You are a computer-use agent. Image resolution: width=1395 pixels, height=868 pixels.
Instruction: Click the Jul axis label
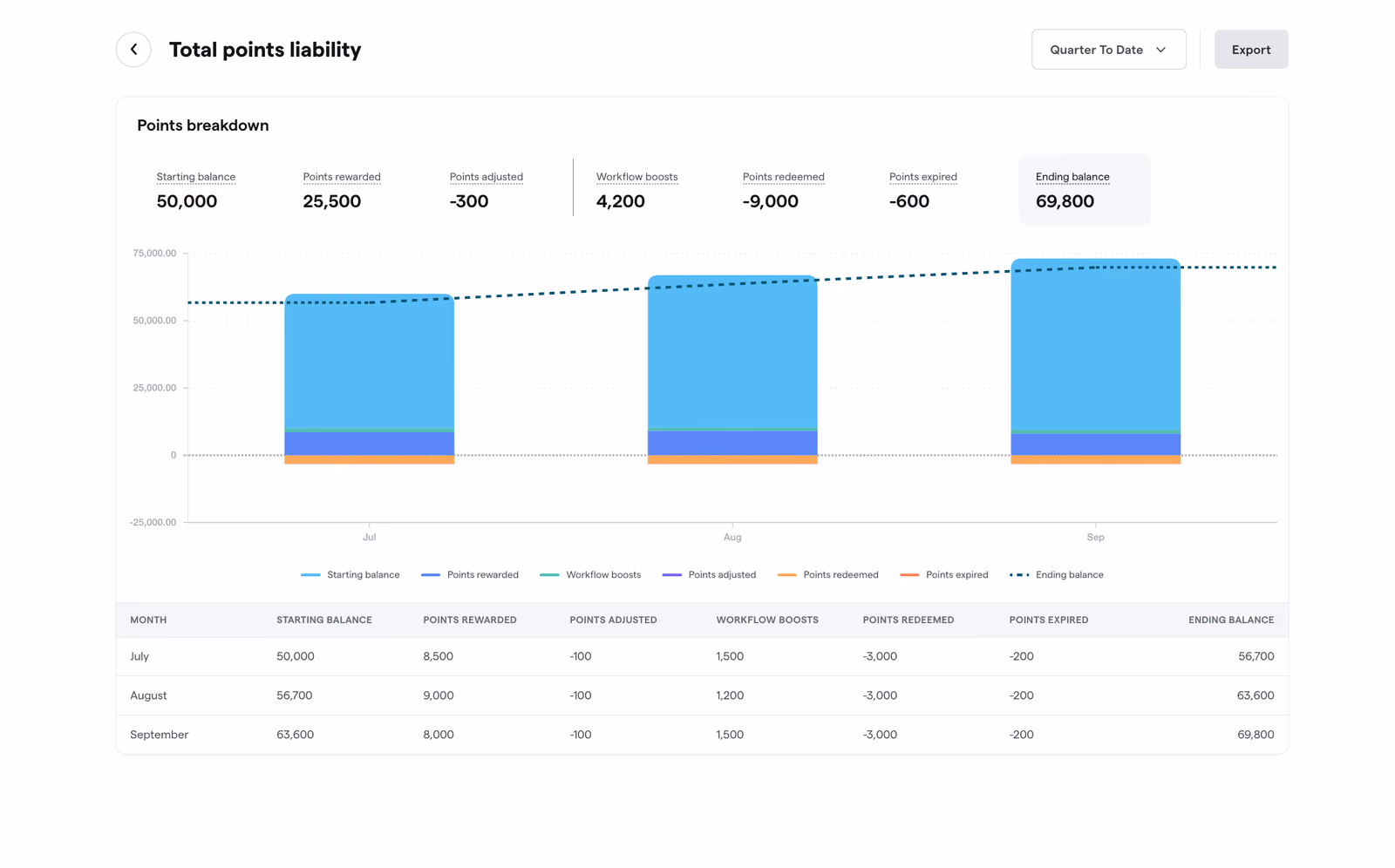click(370, 538)
